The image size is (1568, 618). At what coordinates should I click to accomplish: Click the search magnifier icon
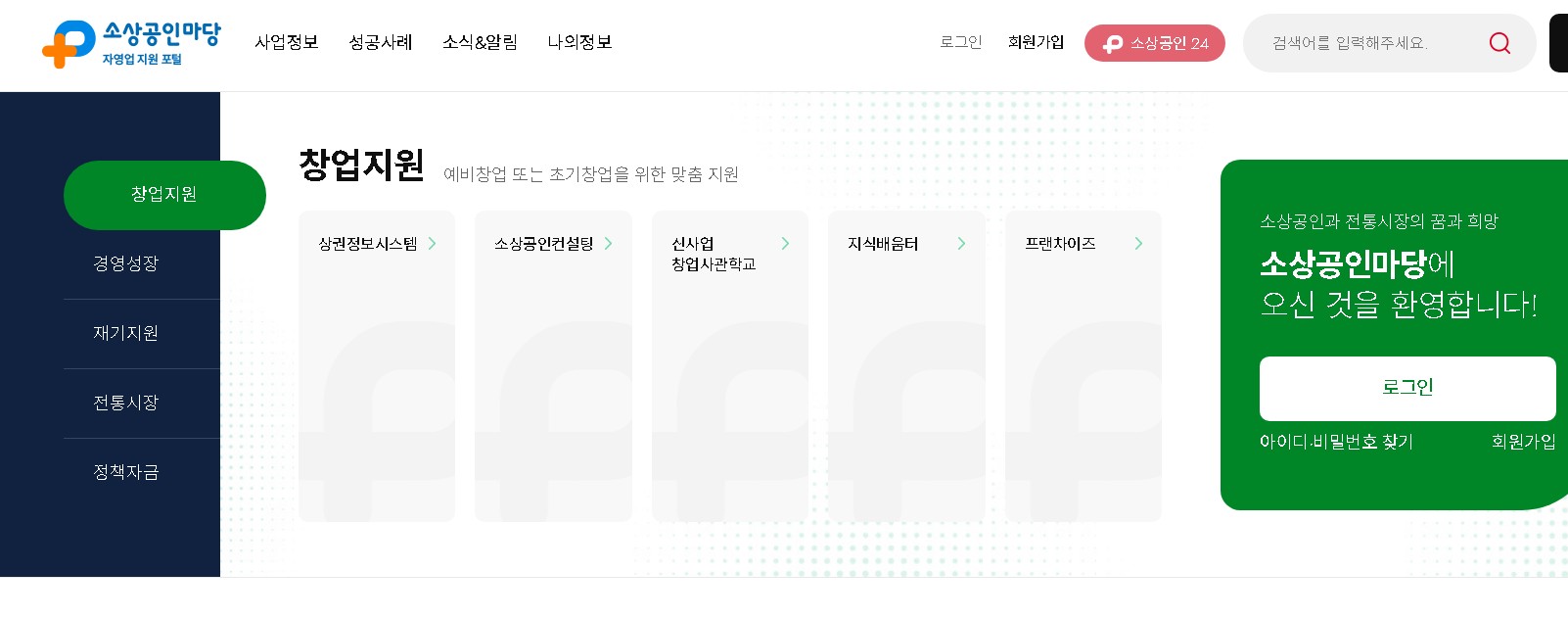pos(1499,42)
